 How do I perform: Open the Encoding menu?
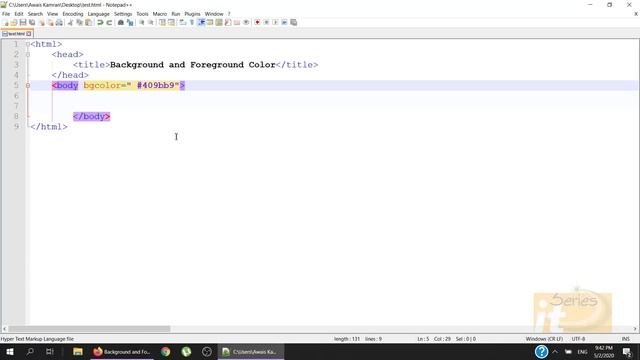pyautogui.click(x=73, y=14)
